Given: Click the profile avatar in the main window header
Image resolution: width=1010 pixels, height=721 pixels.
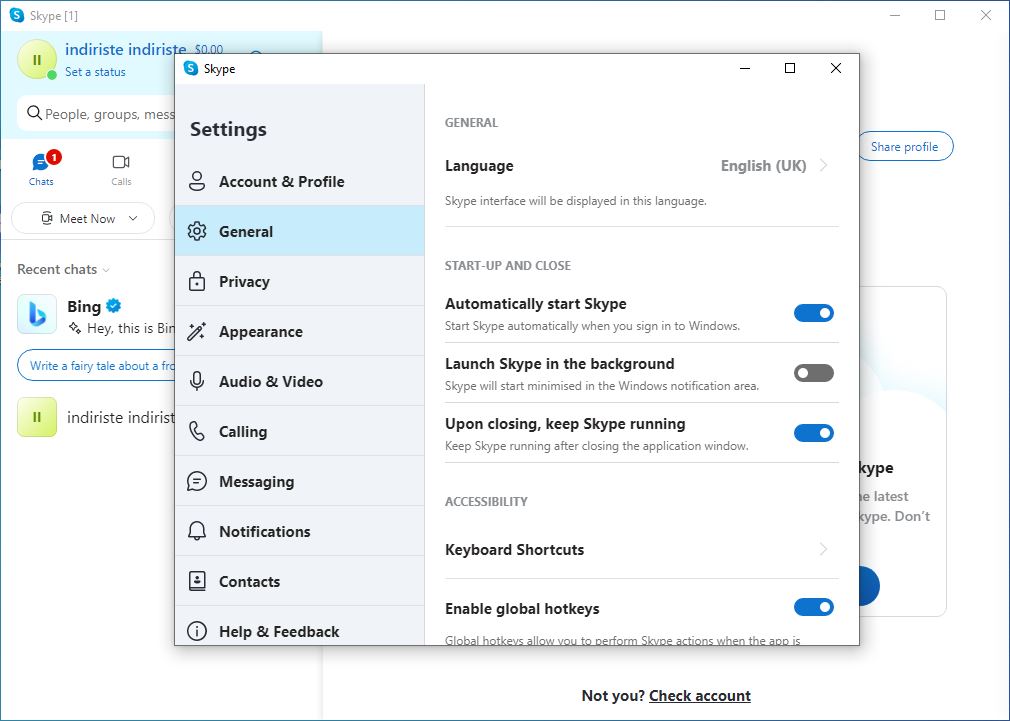Looking at the screenshot, I should pos(37,59).
